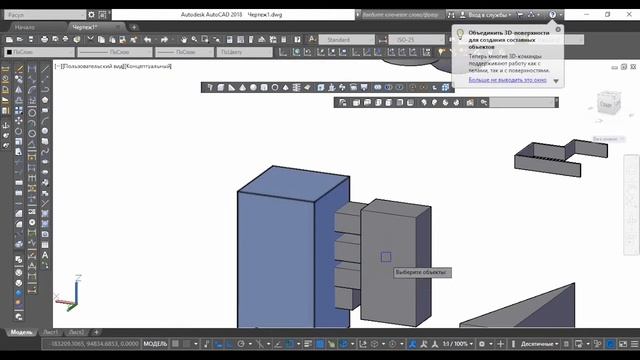
Task: Open the Help question mark button
Action: 552,15
